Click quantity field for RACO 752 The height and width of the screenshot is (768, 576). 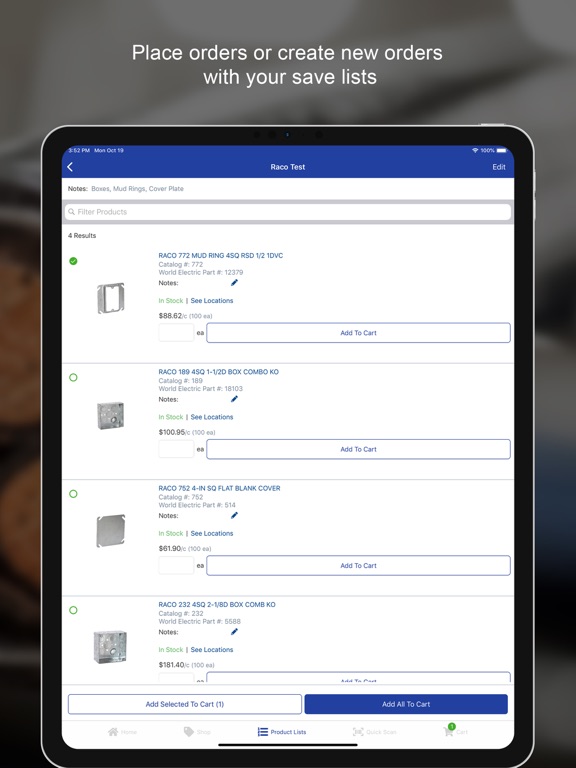click(x=176, y=565)
